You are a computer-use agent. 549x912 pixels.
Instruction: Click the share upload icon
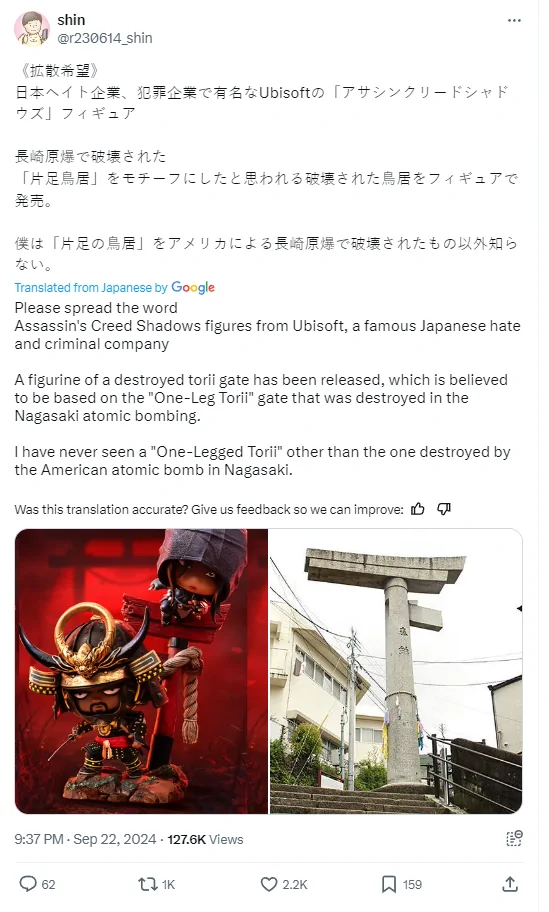pyautogui.click(x=510, y=884)
